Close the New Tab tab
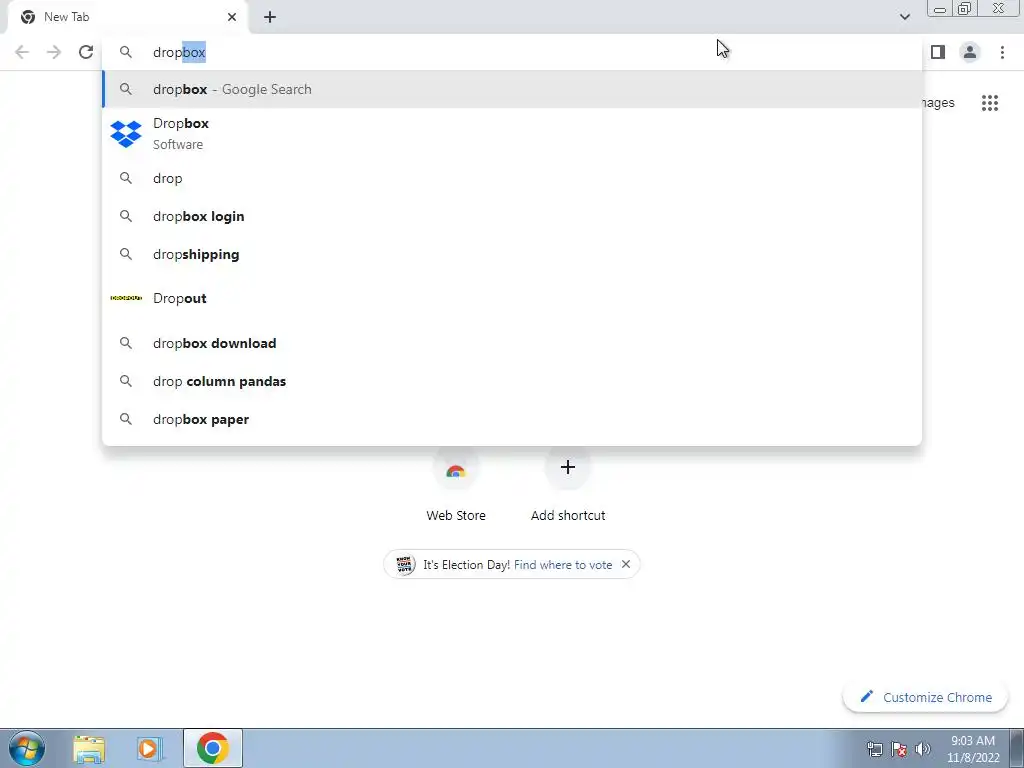 tap(232, 17)
